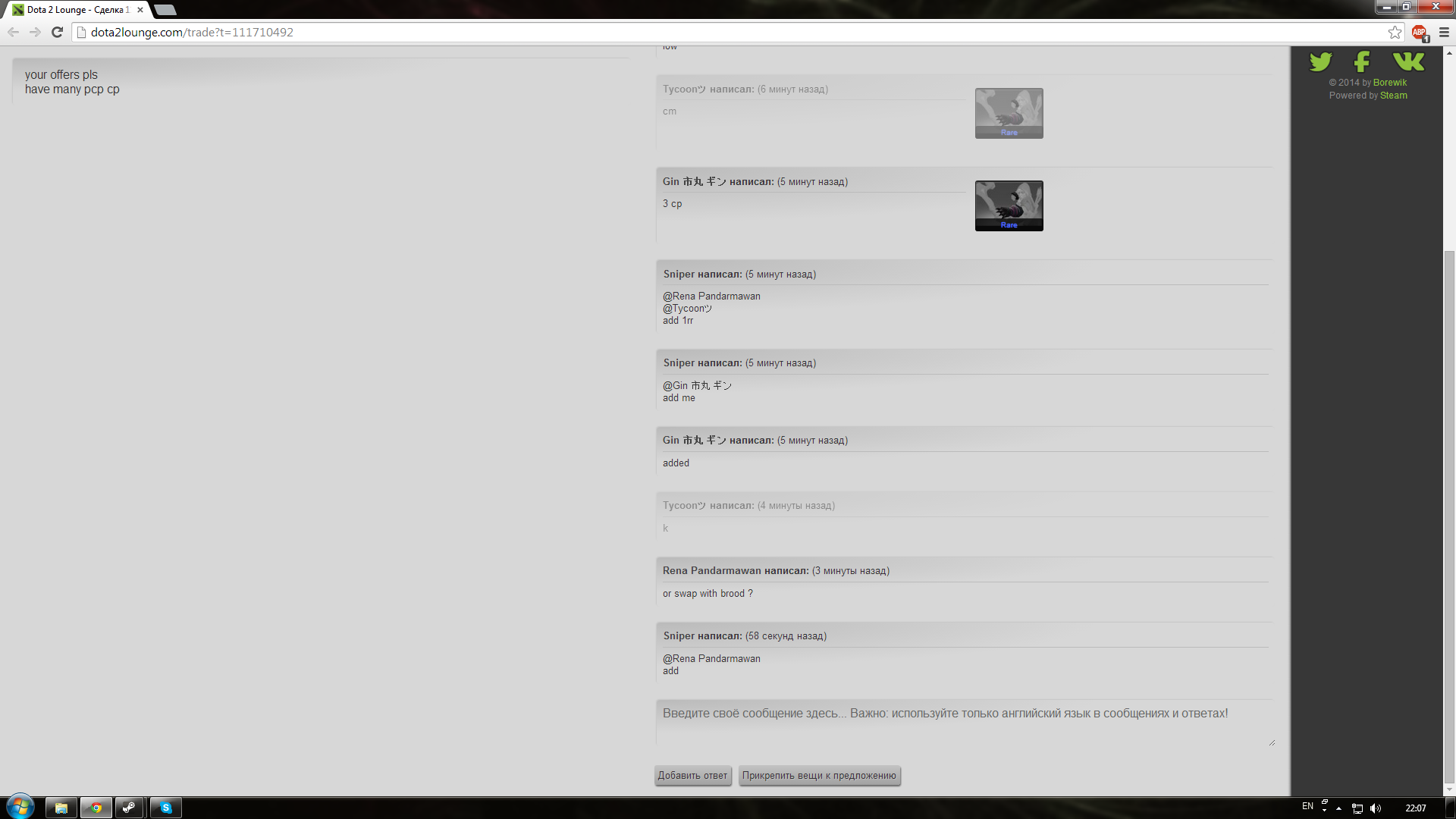Click the 'Rena Pandarmawan написал:' header
1456x819 pixels.
tap(736, 570)
